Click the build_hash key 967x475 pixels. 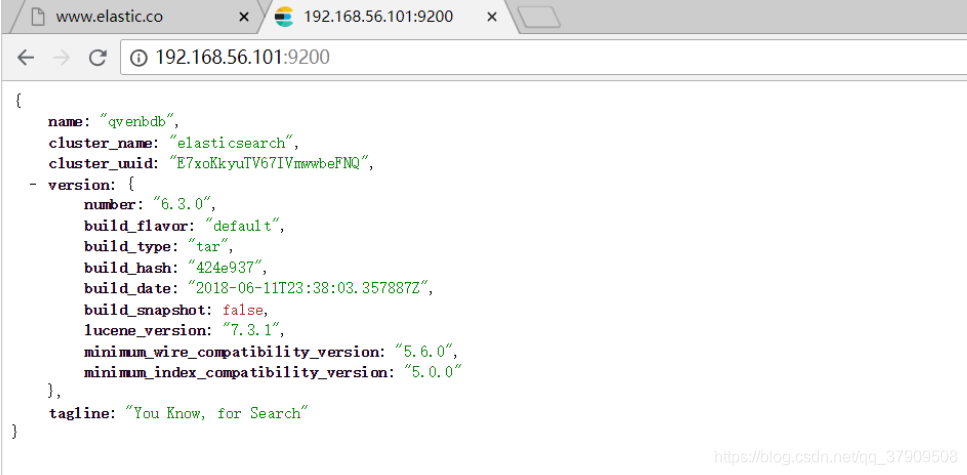(131, 268)
